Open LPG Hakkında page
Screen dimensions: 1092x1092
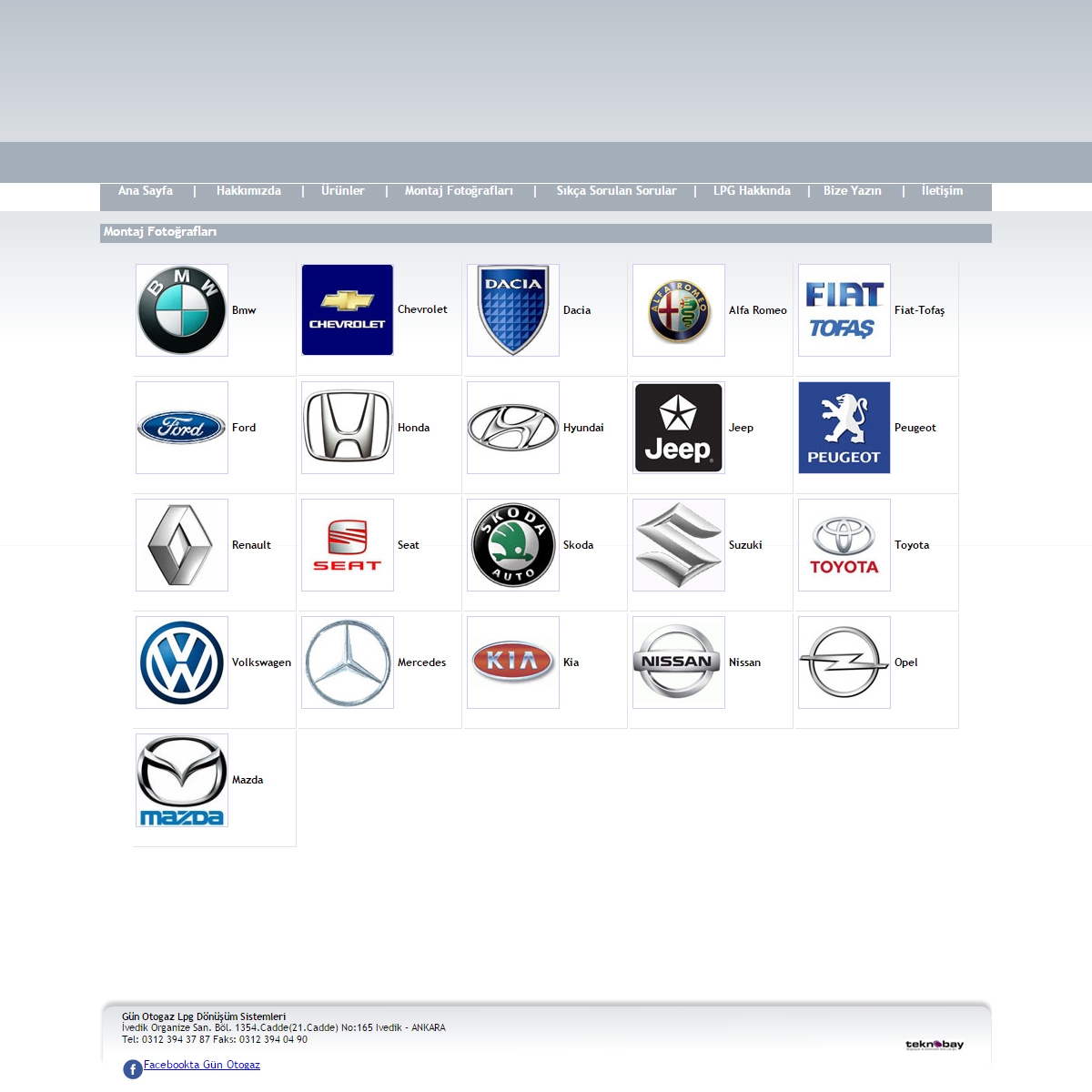(x=752, y=191)
